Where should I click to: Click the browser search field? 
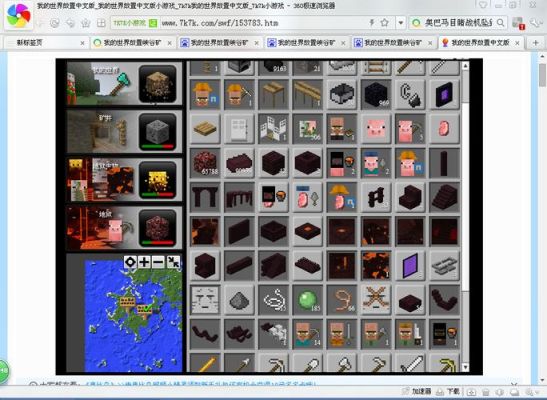[x=457, y=23]
